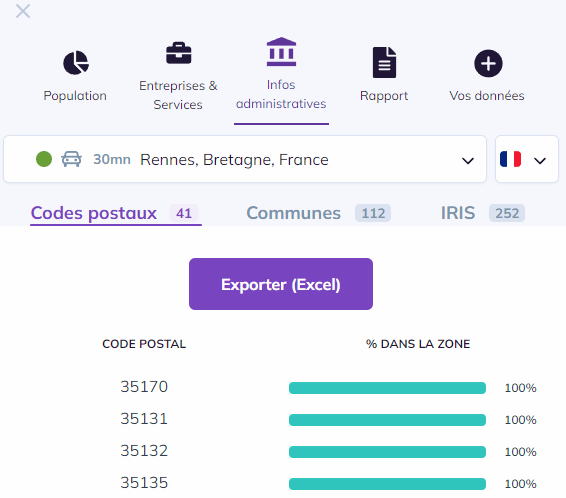The width and height of the screenshot is (566, 498).
Task: Open the country flag dropdown arrow
Action: (x=540, y=161)
